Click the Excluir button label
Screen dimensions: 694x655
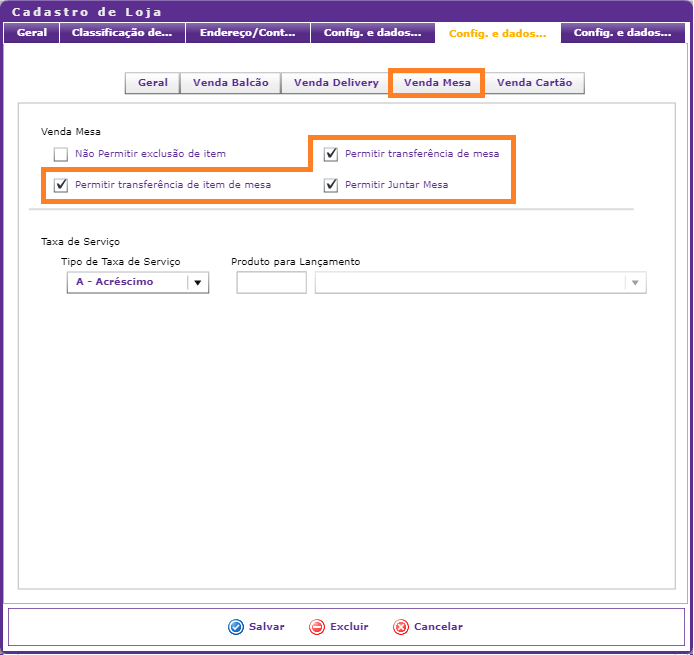[349, 627]
